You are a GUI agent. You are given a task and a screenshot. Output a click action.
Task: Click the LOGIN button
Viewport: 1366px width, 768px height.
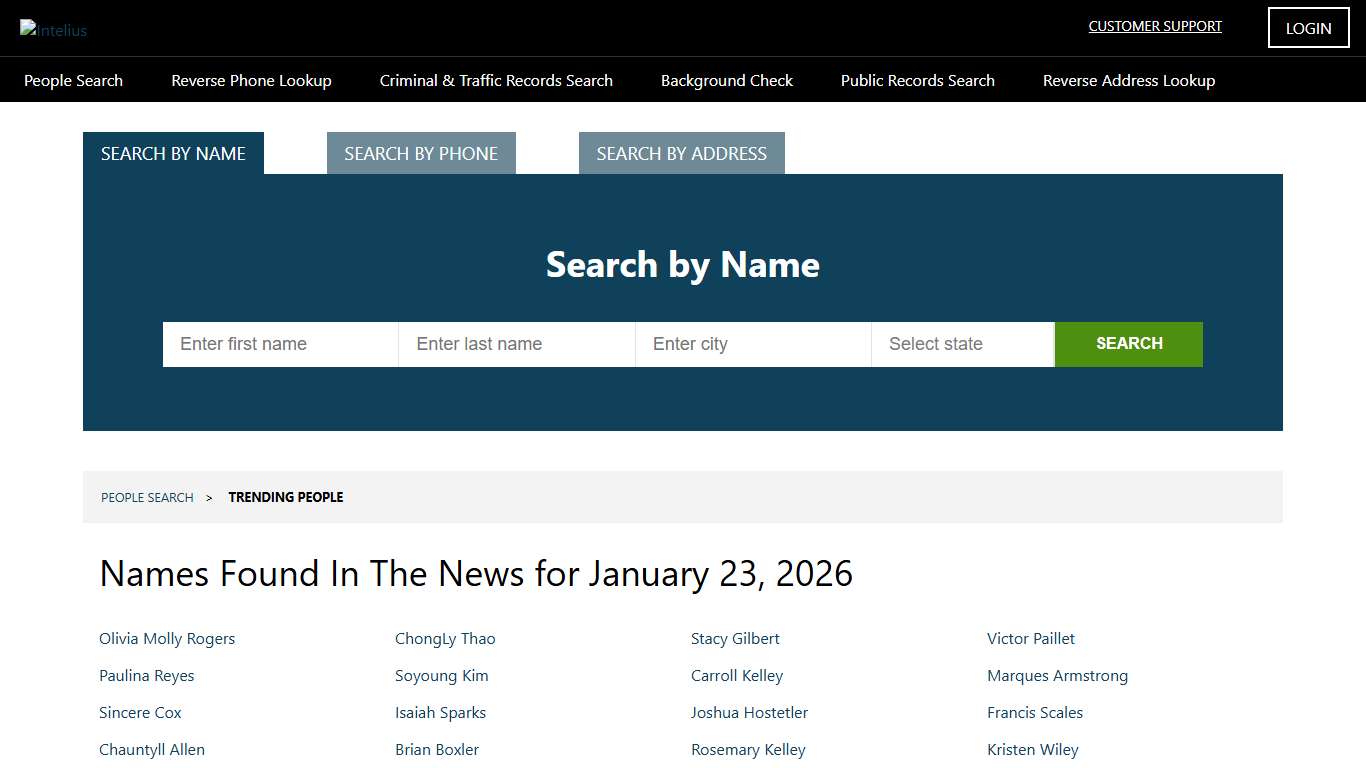tap(1308, 27)
